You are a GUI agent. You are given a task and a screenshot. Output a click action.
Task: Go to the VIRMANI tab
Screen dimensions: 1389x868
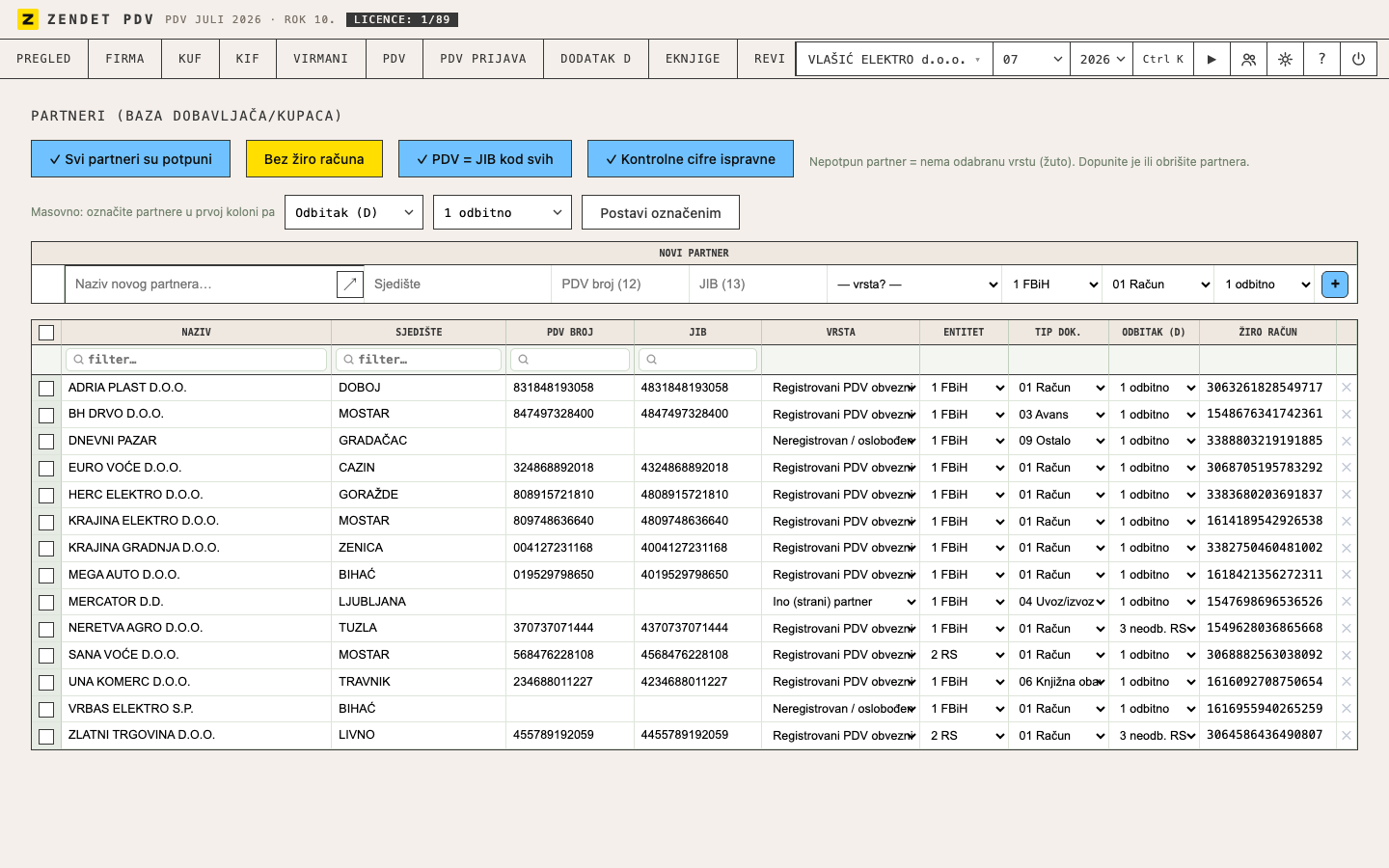[x=321, y=59]
